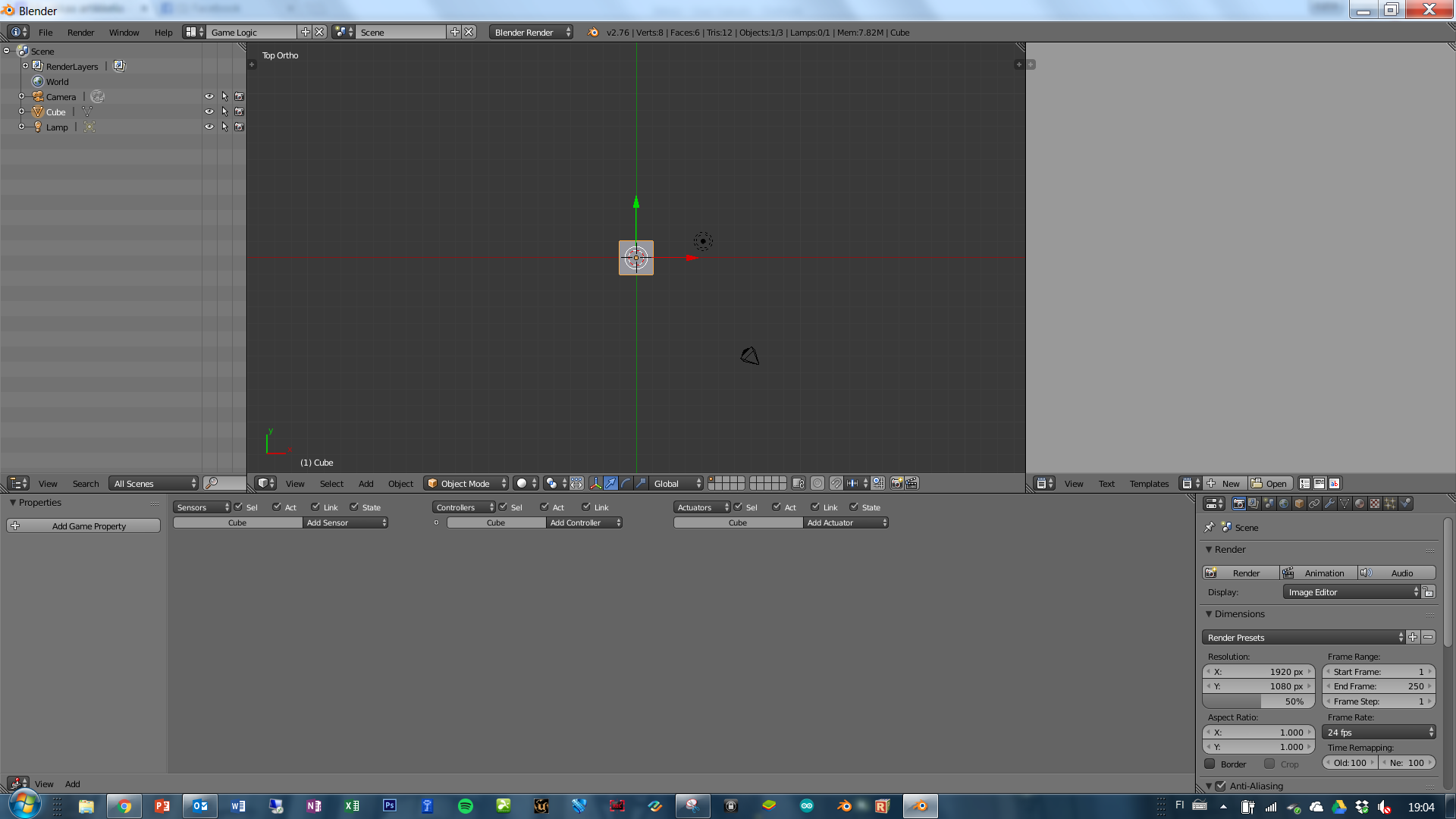Click the New text button
1456x819 pixels.
(1224, 483)
